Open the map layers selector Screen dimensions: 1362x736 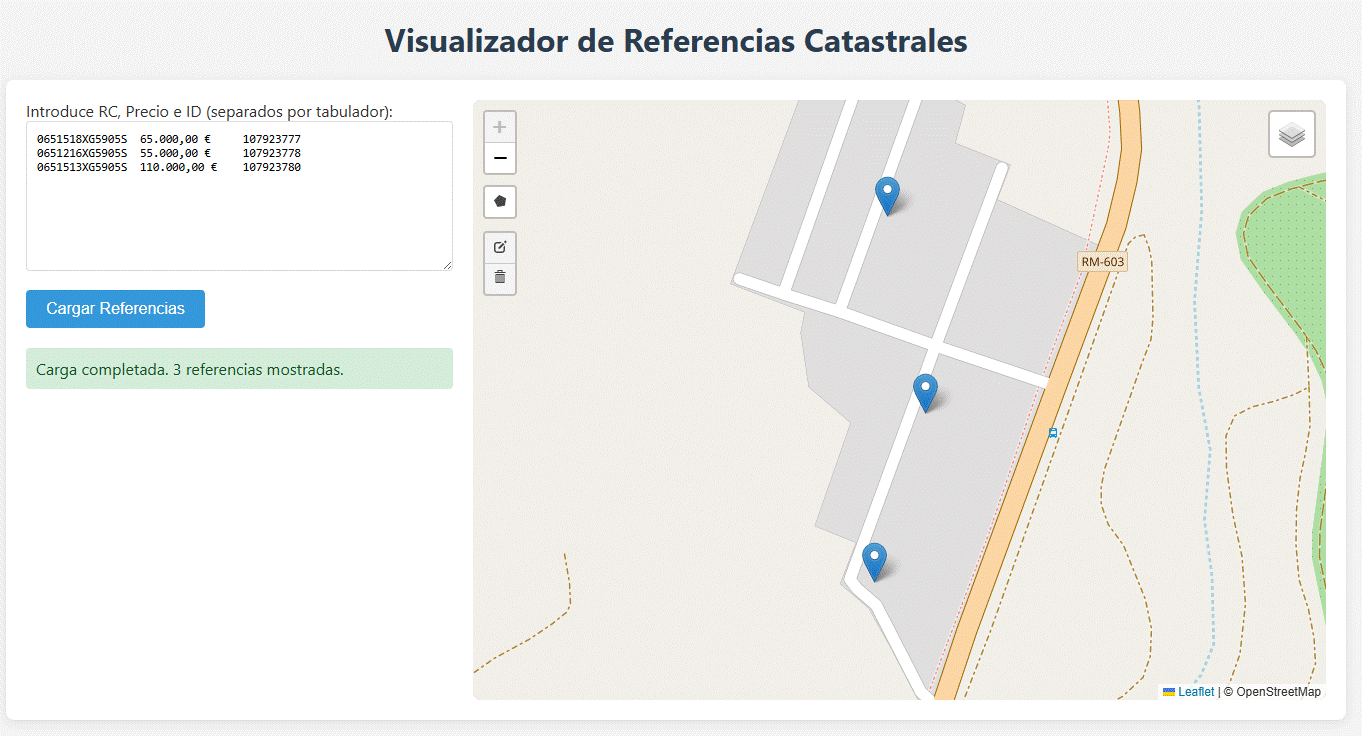(x=1291, y=134)
